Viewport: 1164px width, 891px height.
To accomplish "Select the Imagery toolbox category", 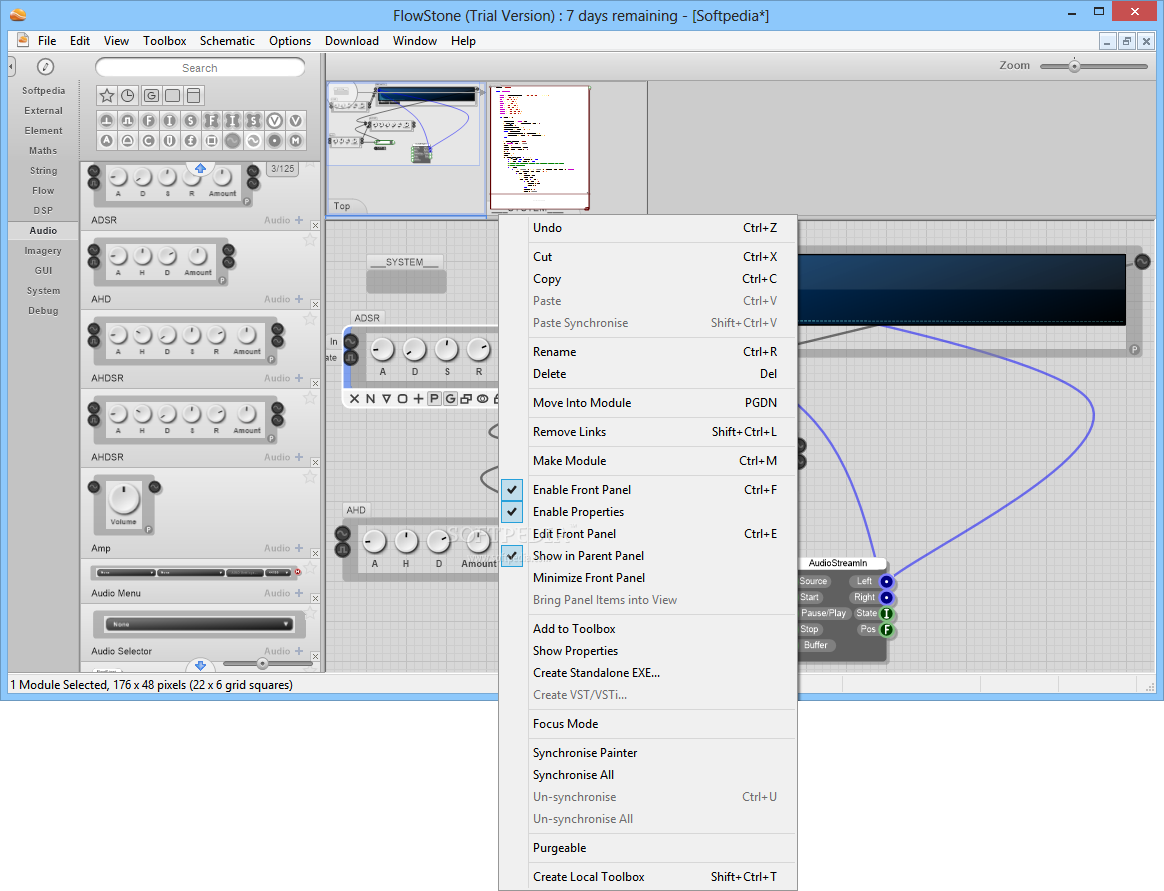I will [x=43, y=251].
